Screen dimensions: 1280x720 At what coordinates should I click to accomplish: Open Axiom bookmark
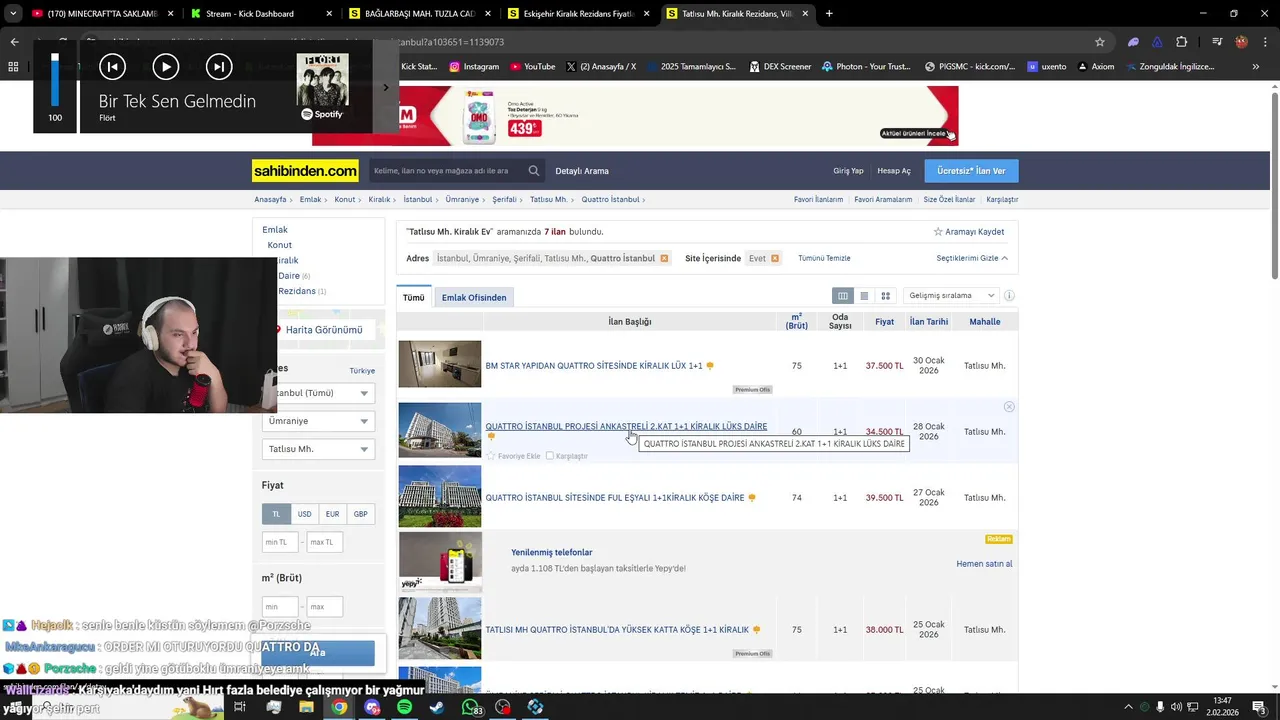pyautogui.click(x=1095, y=67)
